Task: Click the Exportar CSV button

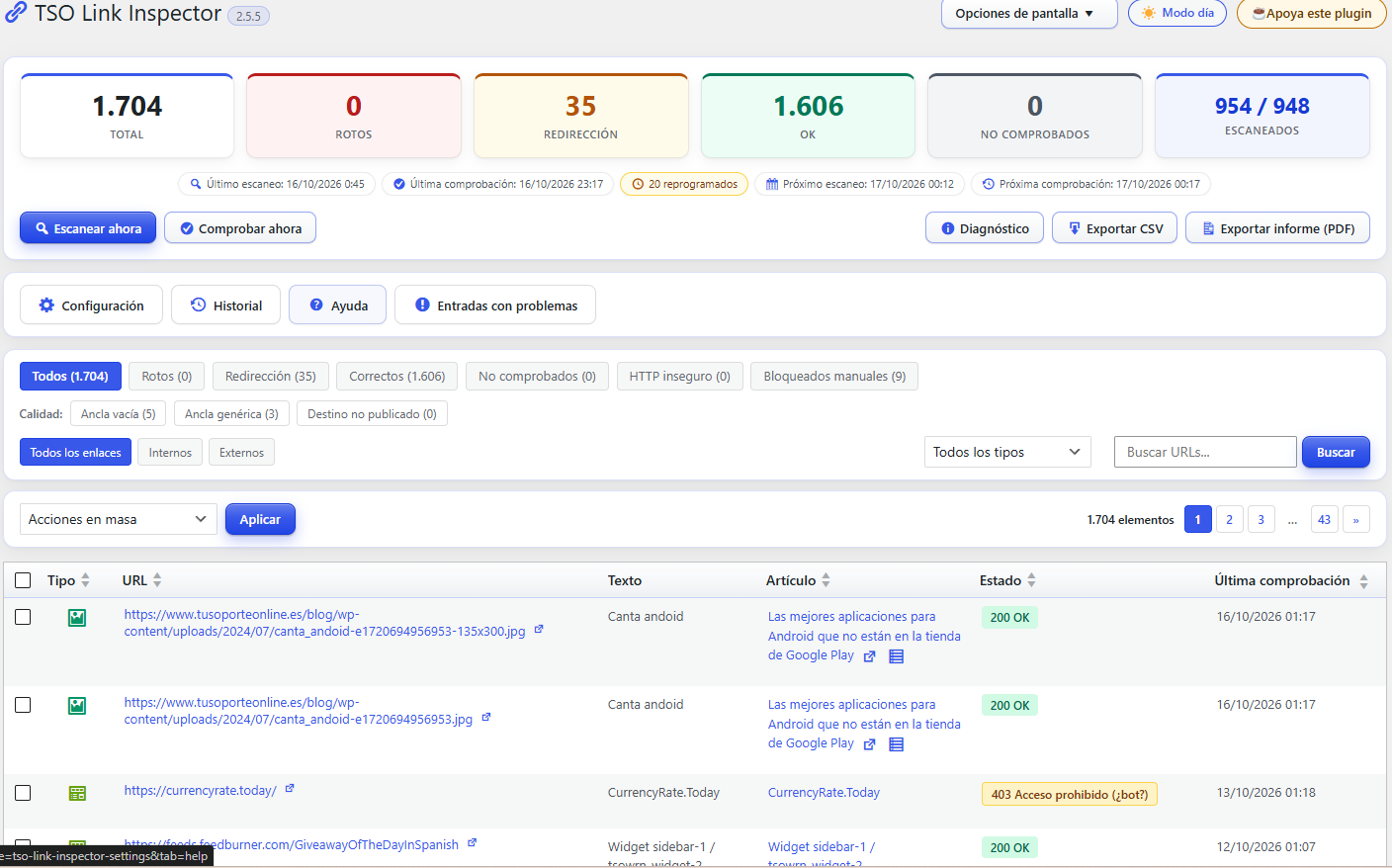Action: [x=1114, y=228]
